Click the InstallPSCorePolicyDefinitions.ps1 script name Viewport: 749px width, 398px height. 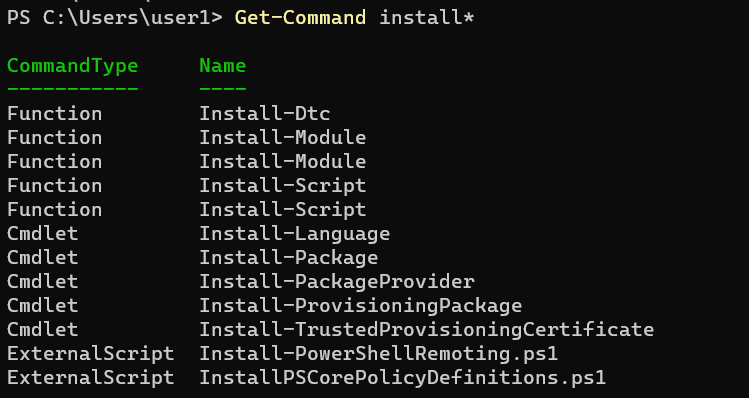coord(403,377)
